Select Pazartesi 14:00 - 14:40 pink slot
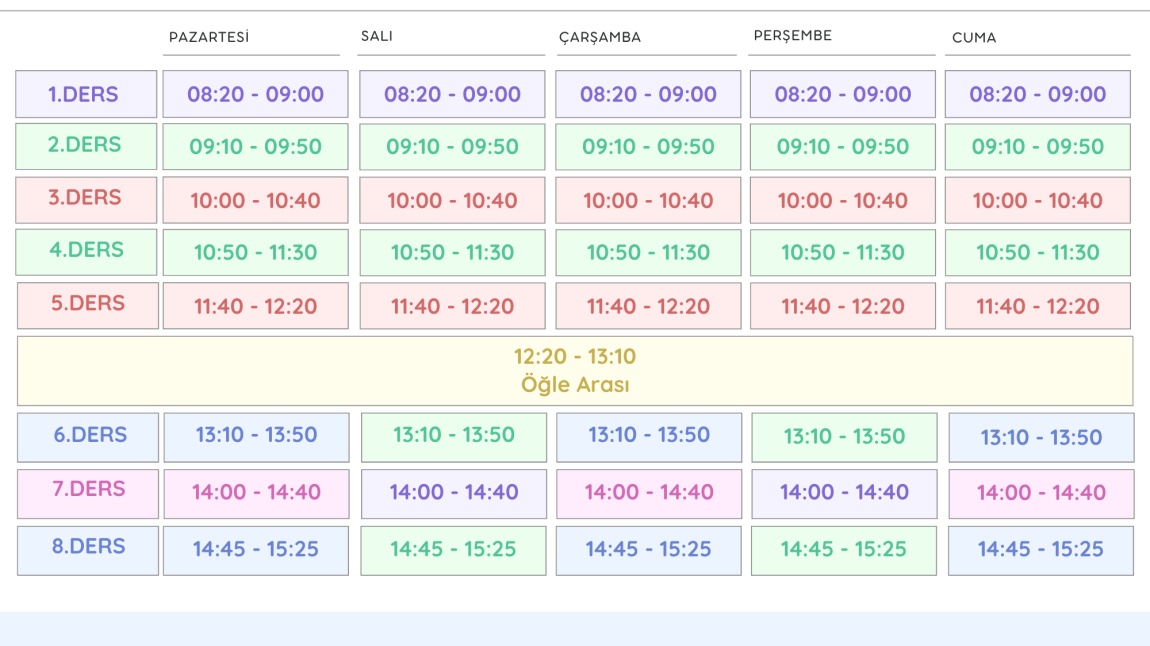 [256, 493]
